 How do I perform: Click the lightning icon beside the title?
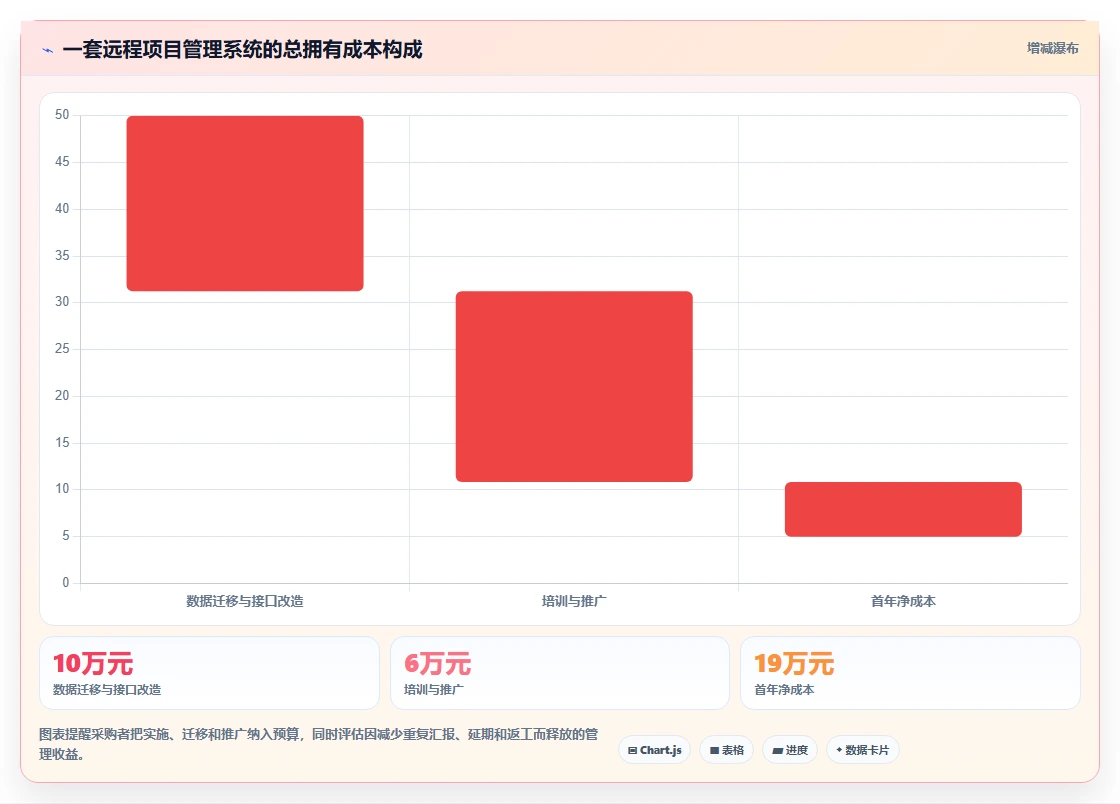click(48, 50)
